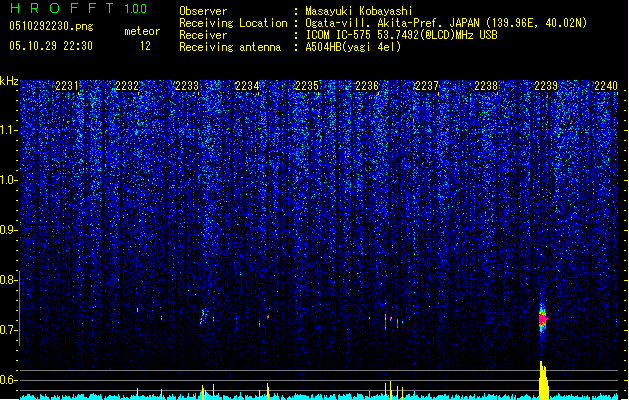The height and width of the screenshot is (400, 629).
Task: Click the kHz axis unit label
Action: 9,81
